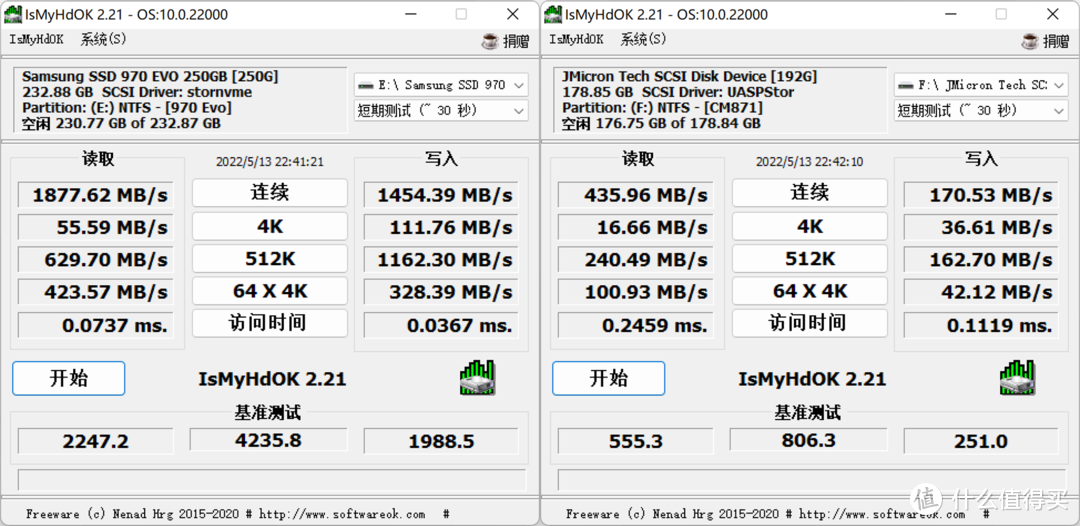Click the softwareok.com link in right window footer
Image resolution: width=1080 pixels, height=526 pixels.
[882, 514]
